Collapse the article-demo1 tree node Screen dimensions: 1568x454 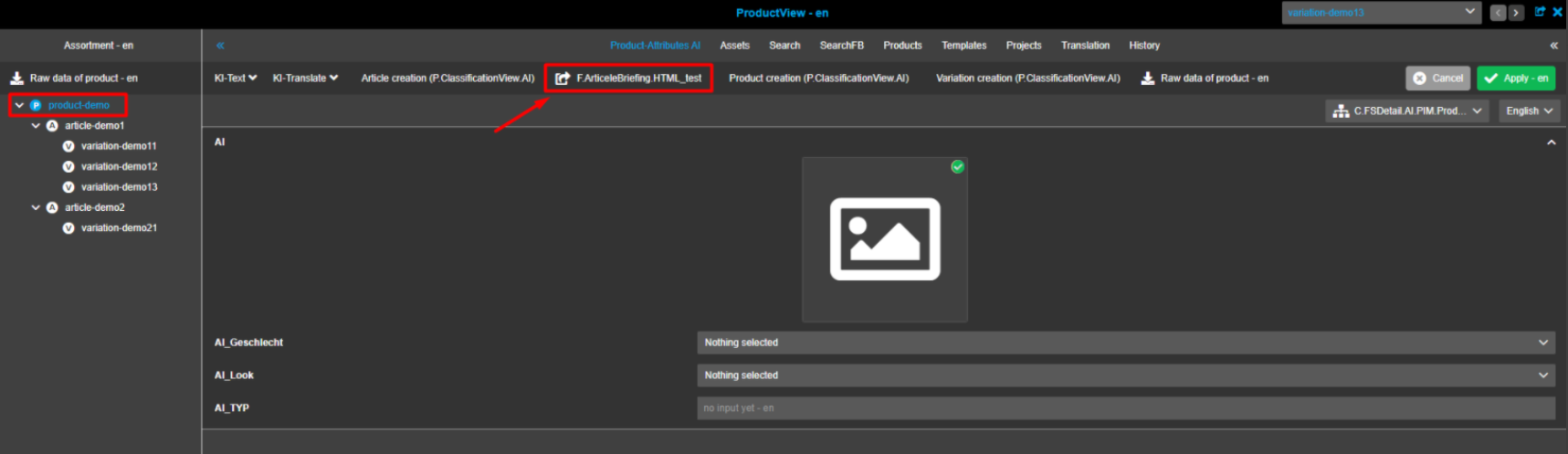click(36, 126)
